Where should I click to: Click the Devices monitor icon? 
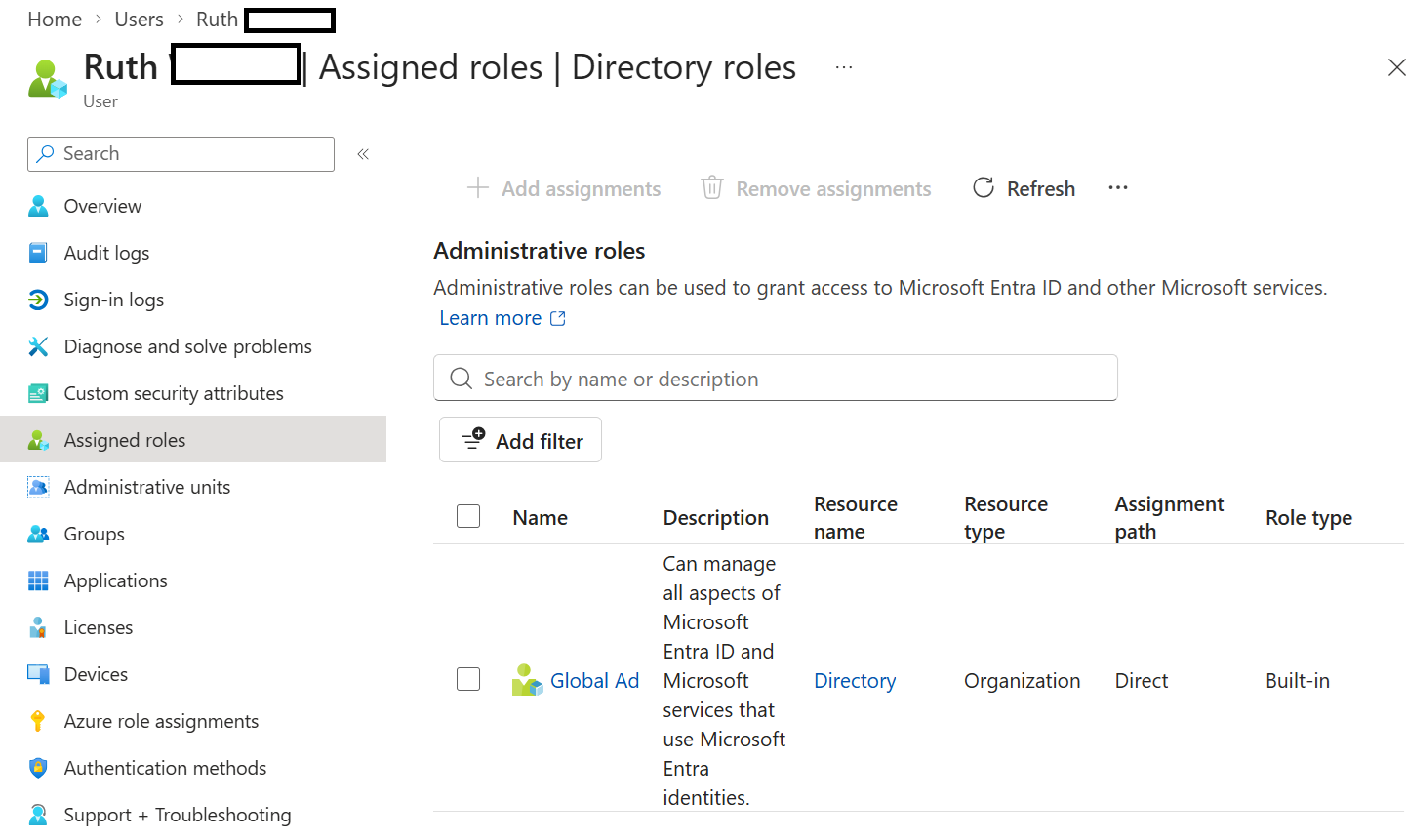[x=38, y=674]
